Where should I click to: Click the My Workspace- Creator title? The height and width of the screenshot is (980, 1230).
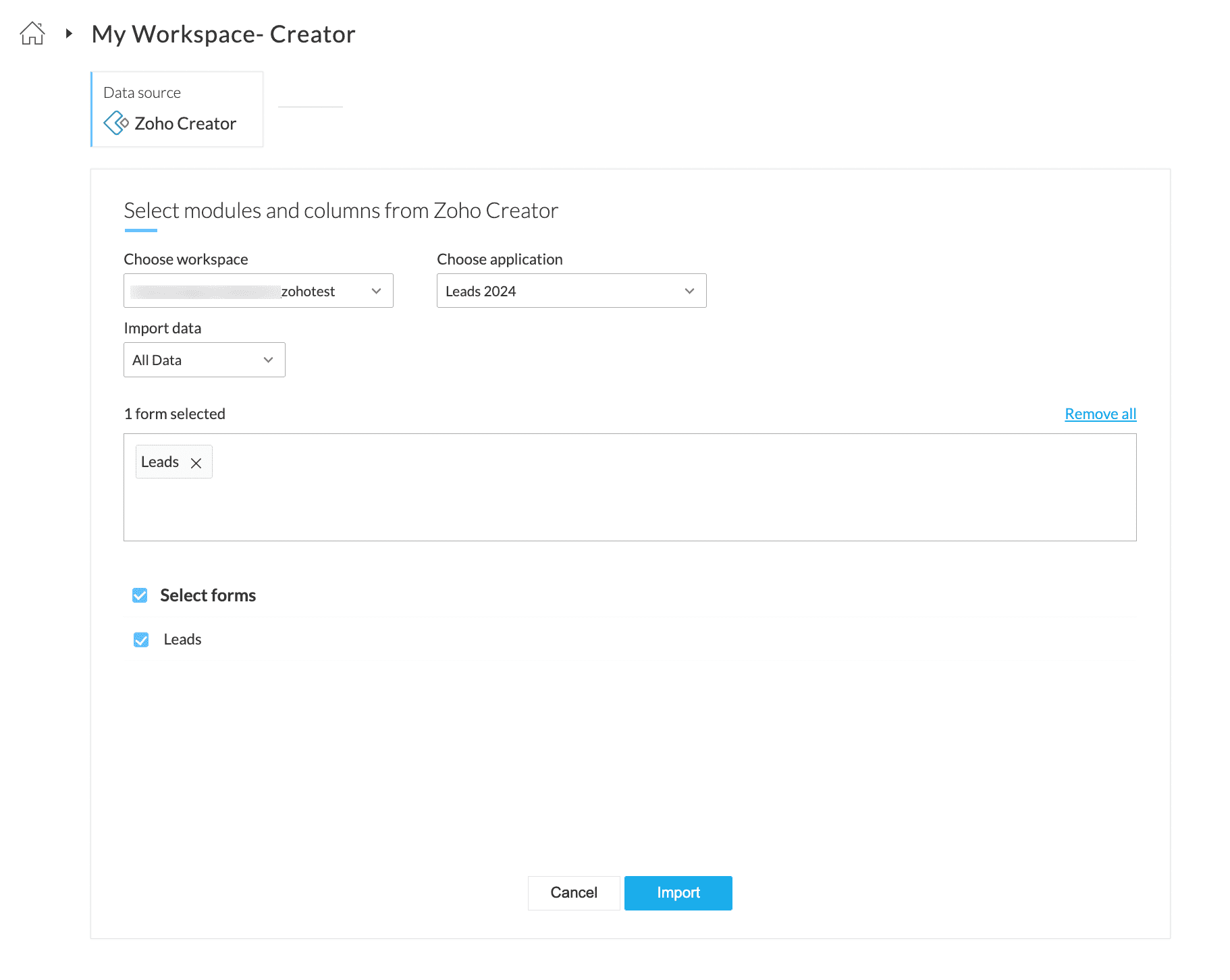[223, 34]
